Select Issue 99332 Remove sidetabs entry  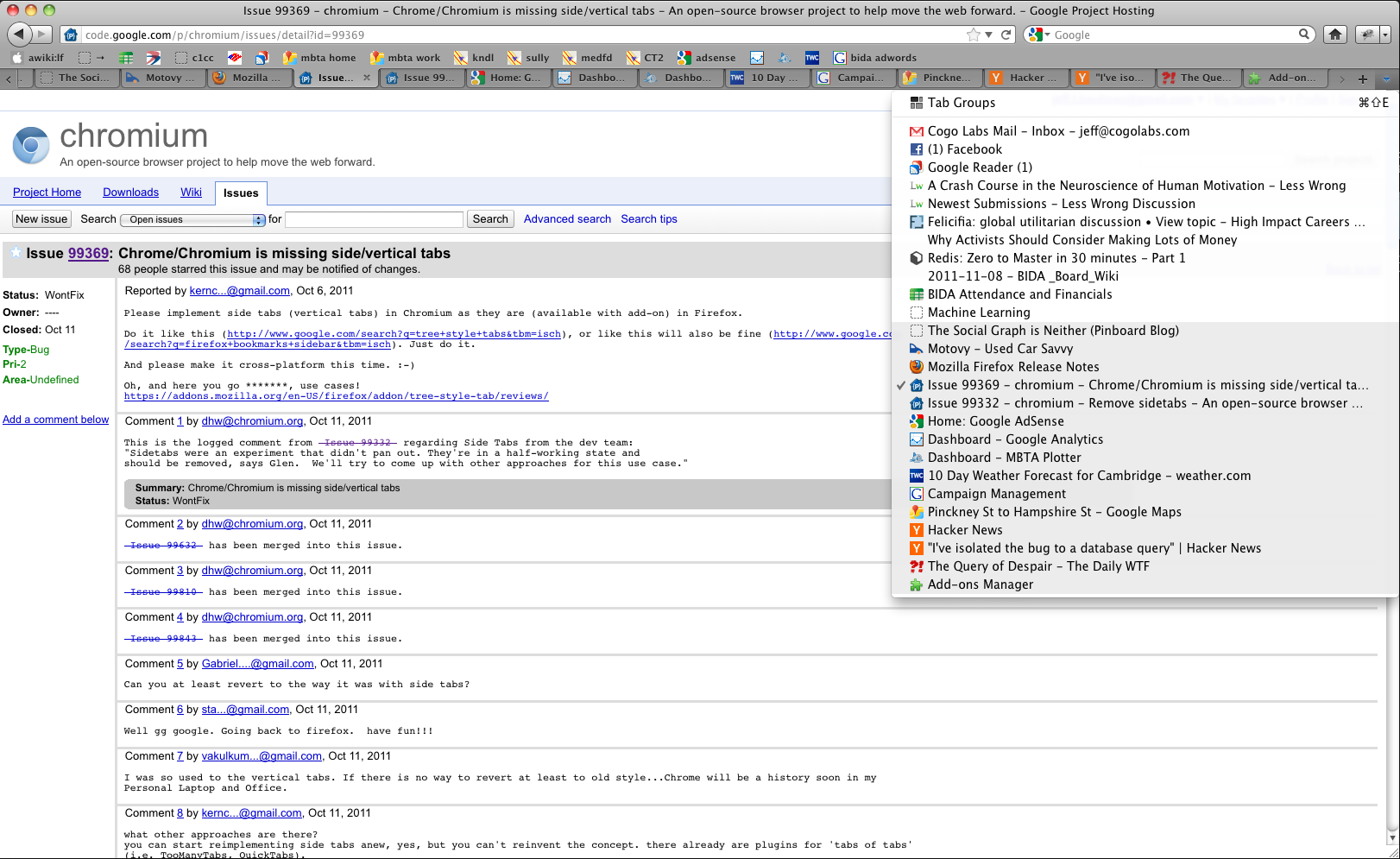click(1145, 403)
